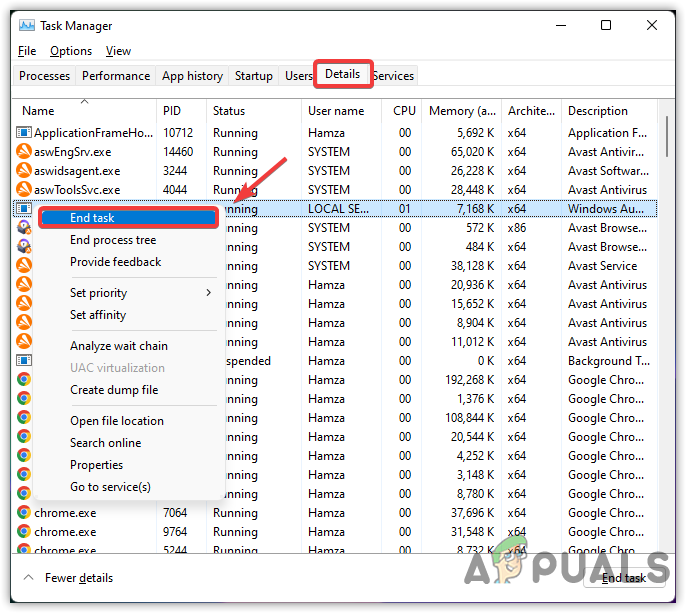Sort by the PID column header
Viewport: 686px width, 613px height.
(181, 111)
